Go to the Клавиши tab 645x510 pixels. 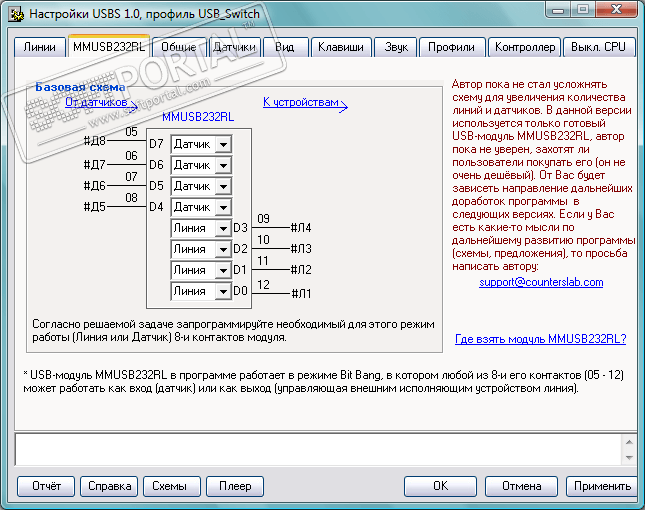[x=341, y=47]
